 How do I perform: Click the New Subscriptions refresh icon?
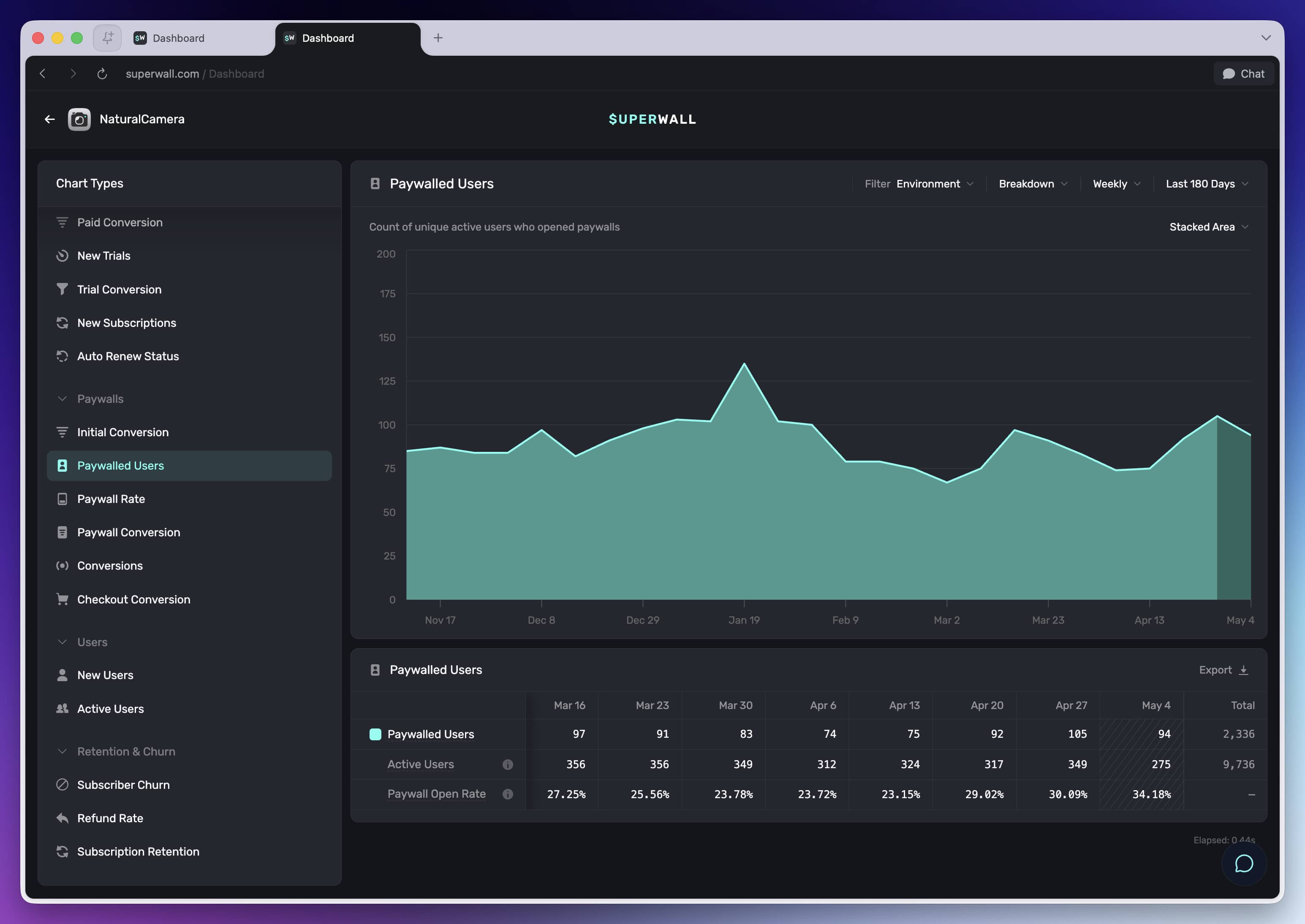pos(62,323)
